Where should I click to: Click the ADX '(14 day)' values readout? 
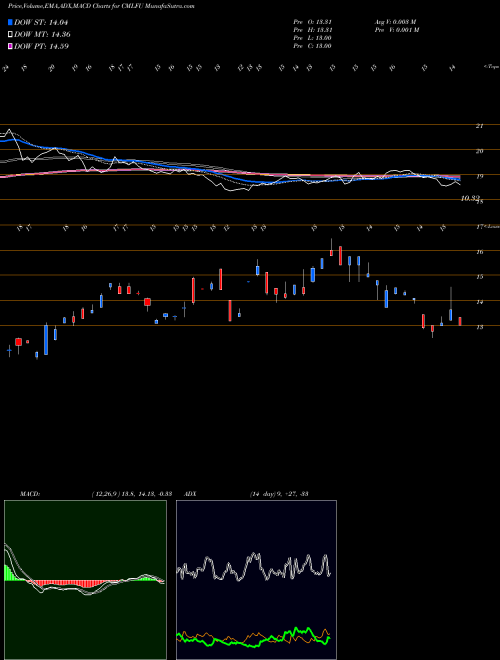279,494
